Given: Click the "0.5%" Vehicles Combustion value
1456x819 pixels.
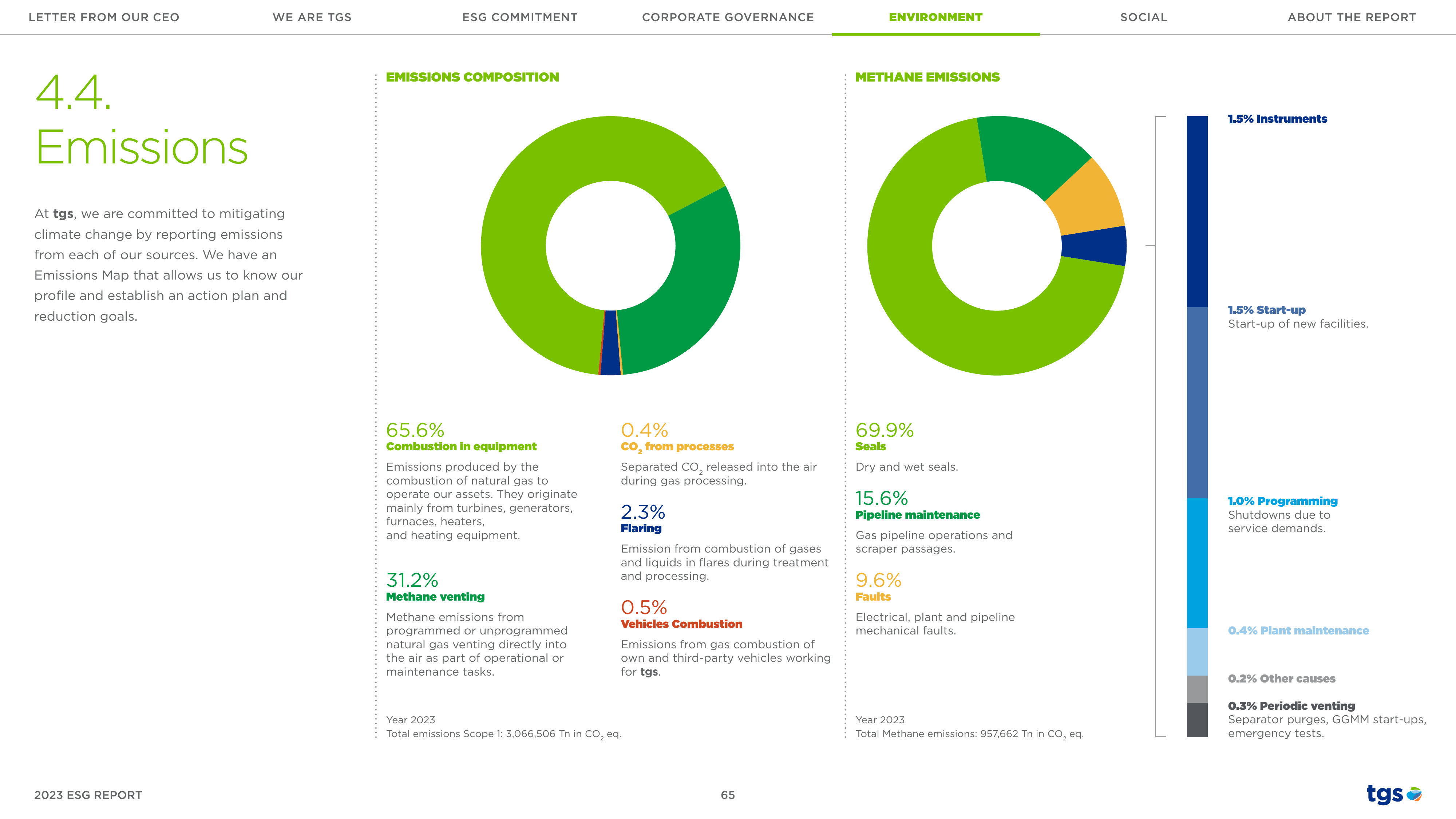Looking at the screenshot, I should [x=644, y=608].
